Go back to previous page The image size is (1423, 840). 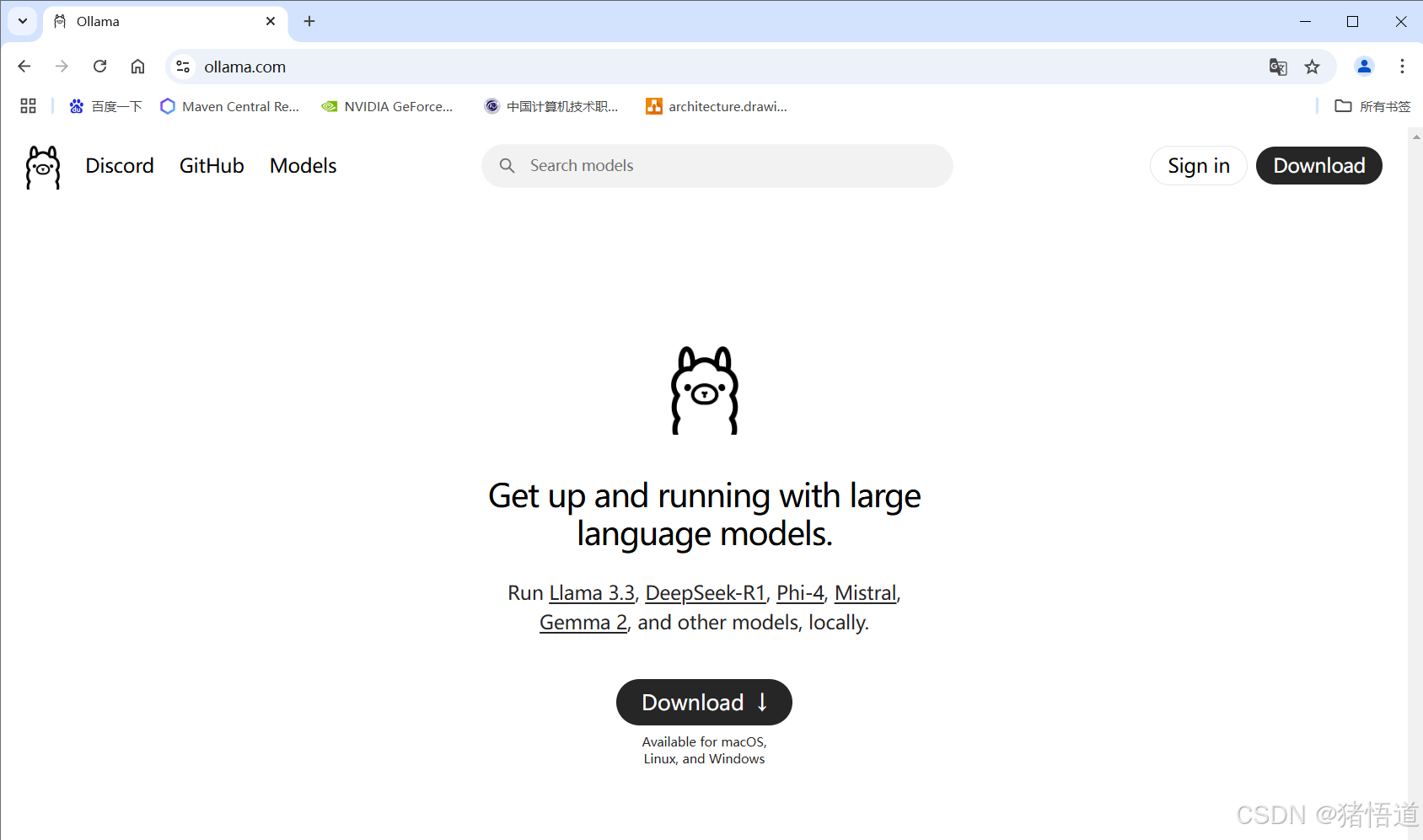(x=24, y=67)
